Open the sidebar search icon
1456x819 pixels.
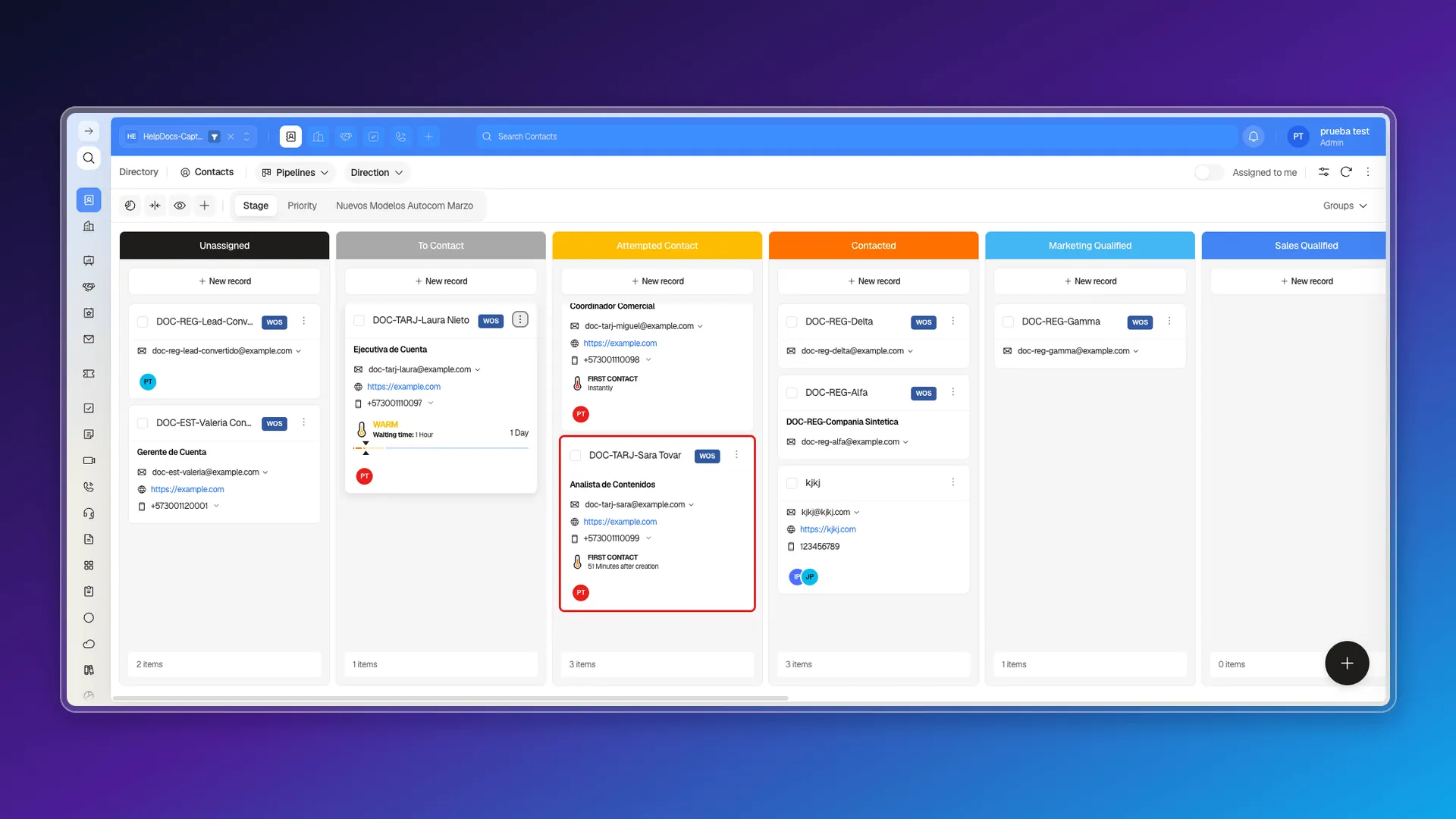(x=89, y=158)
